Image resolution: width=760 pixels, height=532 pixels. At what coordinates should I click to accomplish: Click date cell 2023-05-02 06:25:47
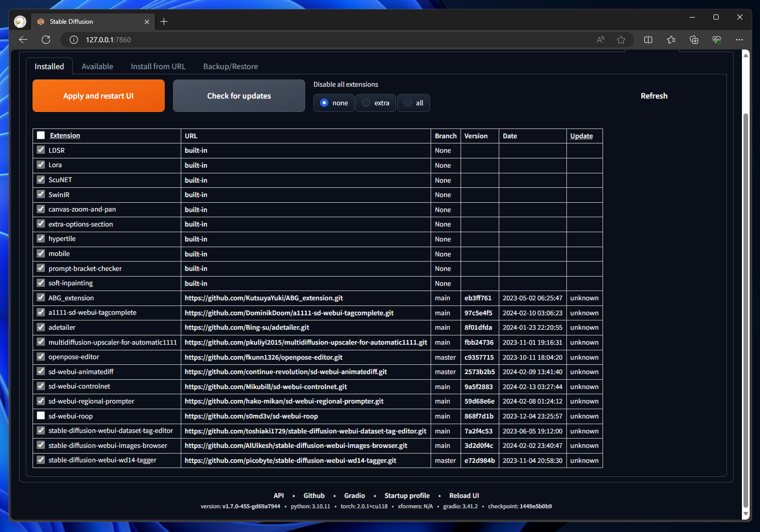[532, 298]
